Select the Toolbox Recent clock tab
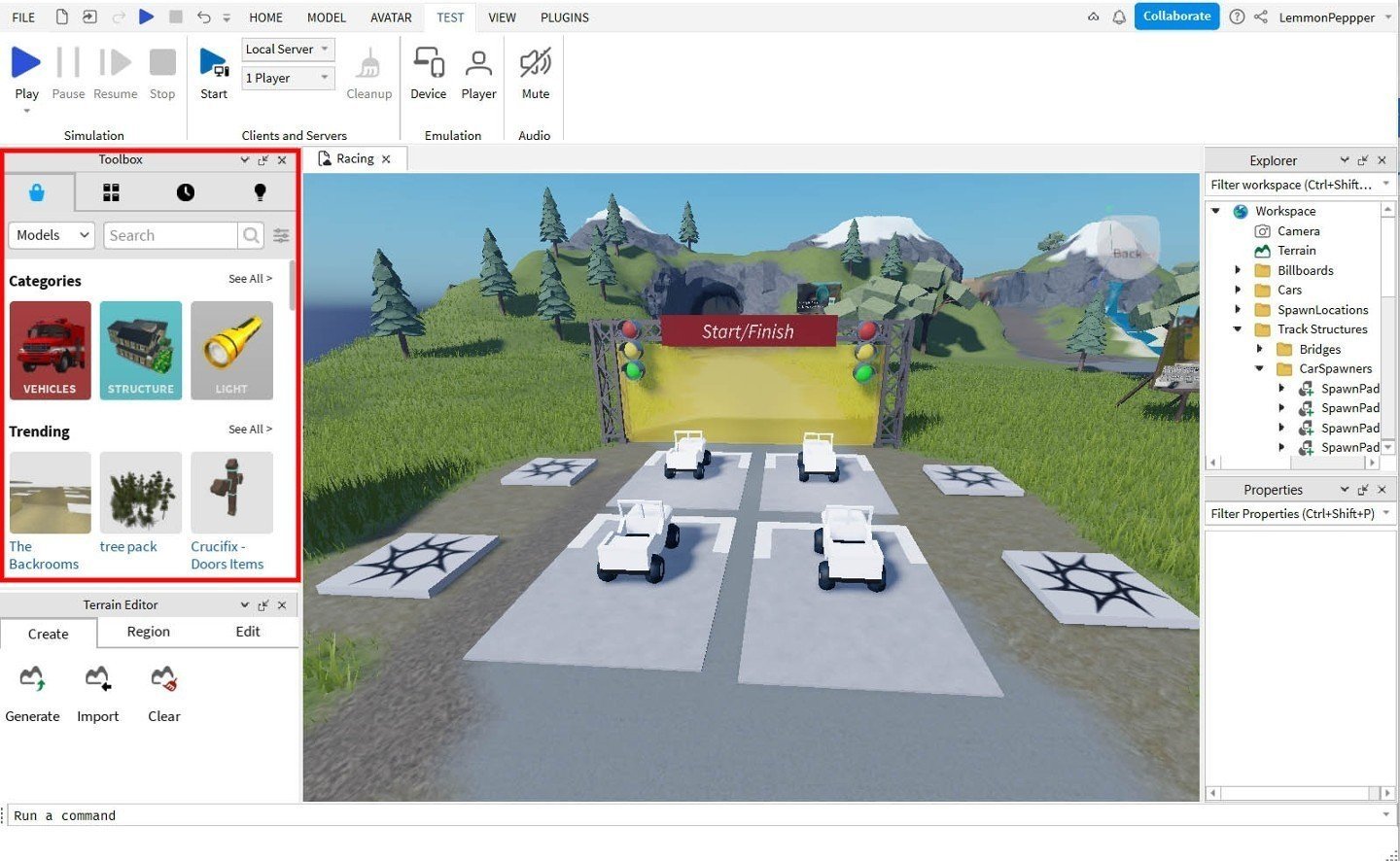Image resolution: width=1400 pixels, height=861 pixels. click(185, 192)
